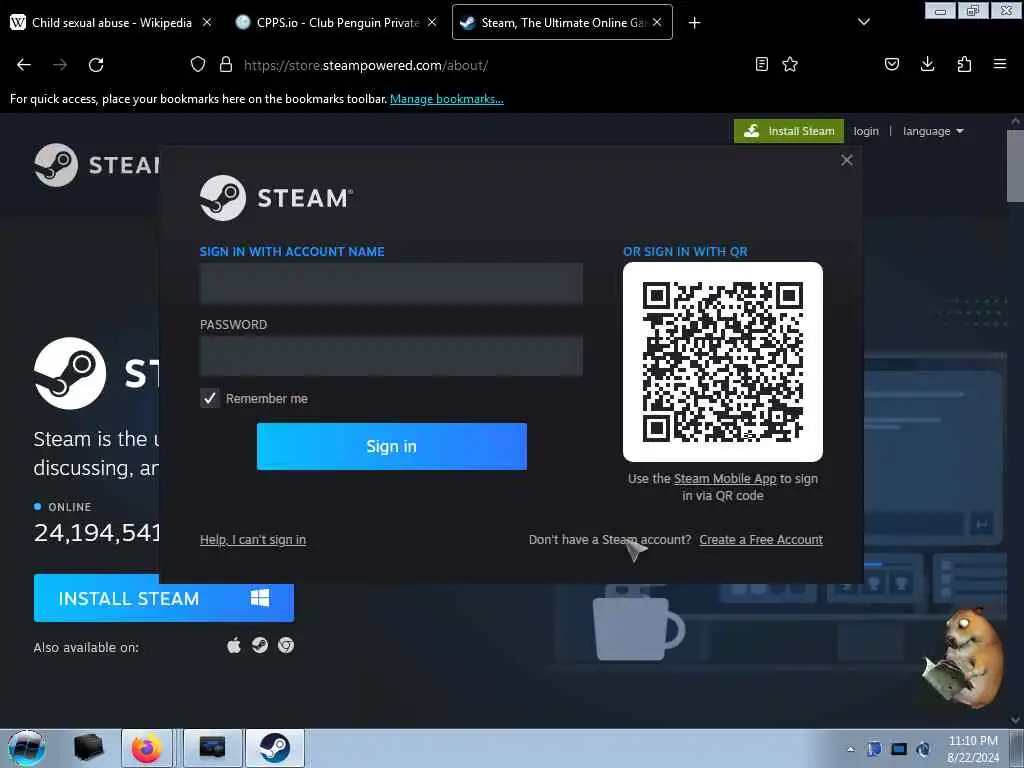Close the Steam sign-in dialog
This screenshot has height=768, width=1024.
(x=847, y=160)
